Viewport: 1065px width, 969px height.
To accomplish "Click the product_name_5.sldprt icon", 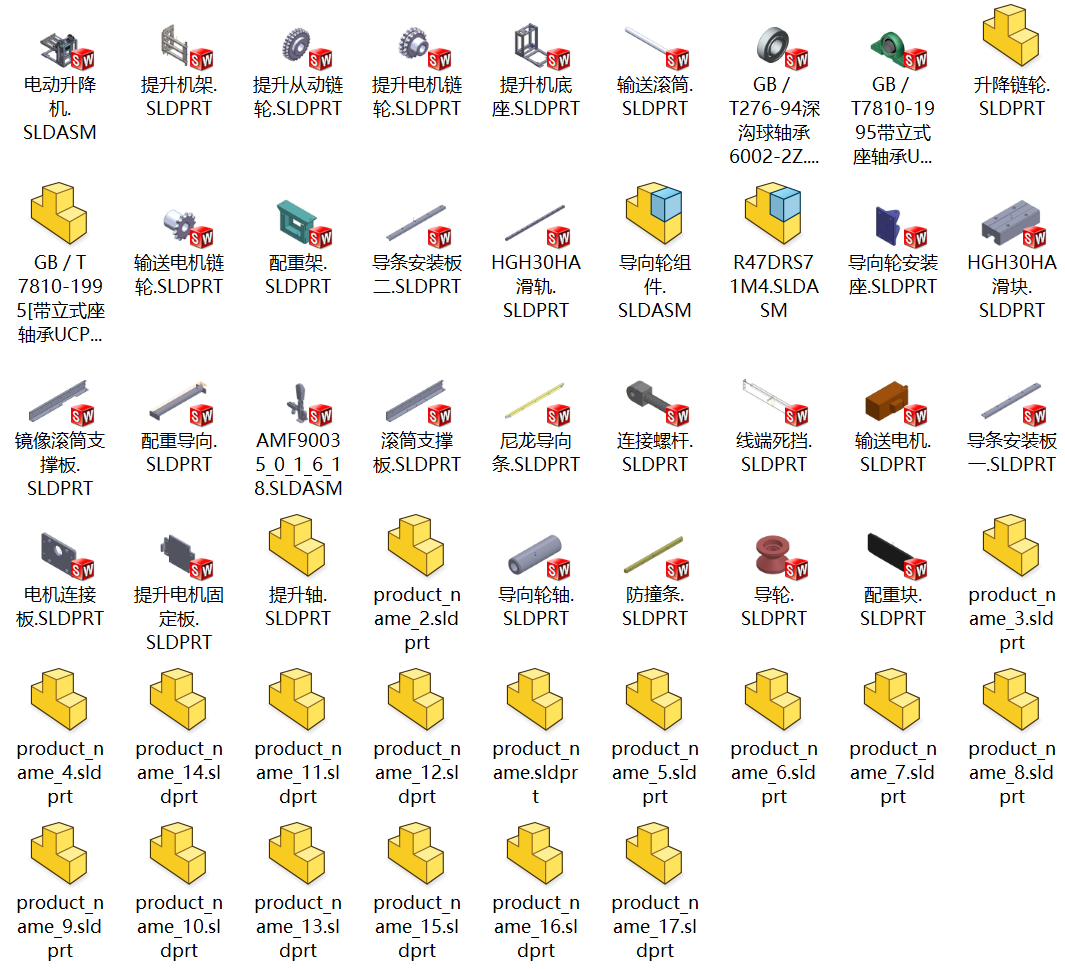I will pos(654,700).
